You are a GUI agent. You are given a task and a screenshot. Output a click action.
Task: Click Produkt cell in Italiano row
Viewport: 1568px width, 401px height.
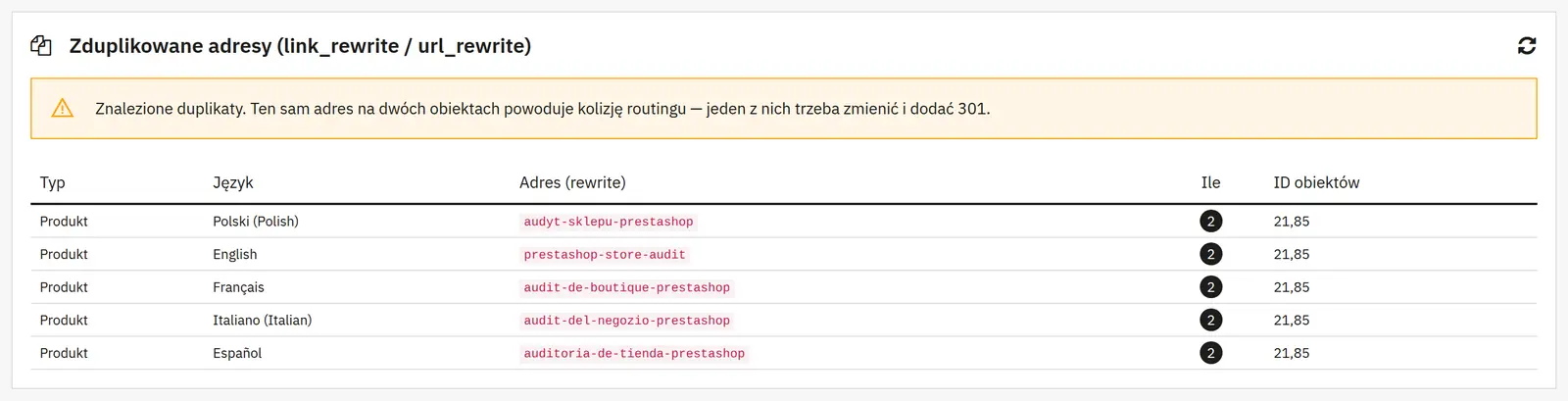click(x=64, y=320)
